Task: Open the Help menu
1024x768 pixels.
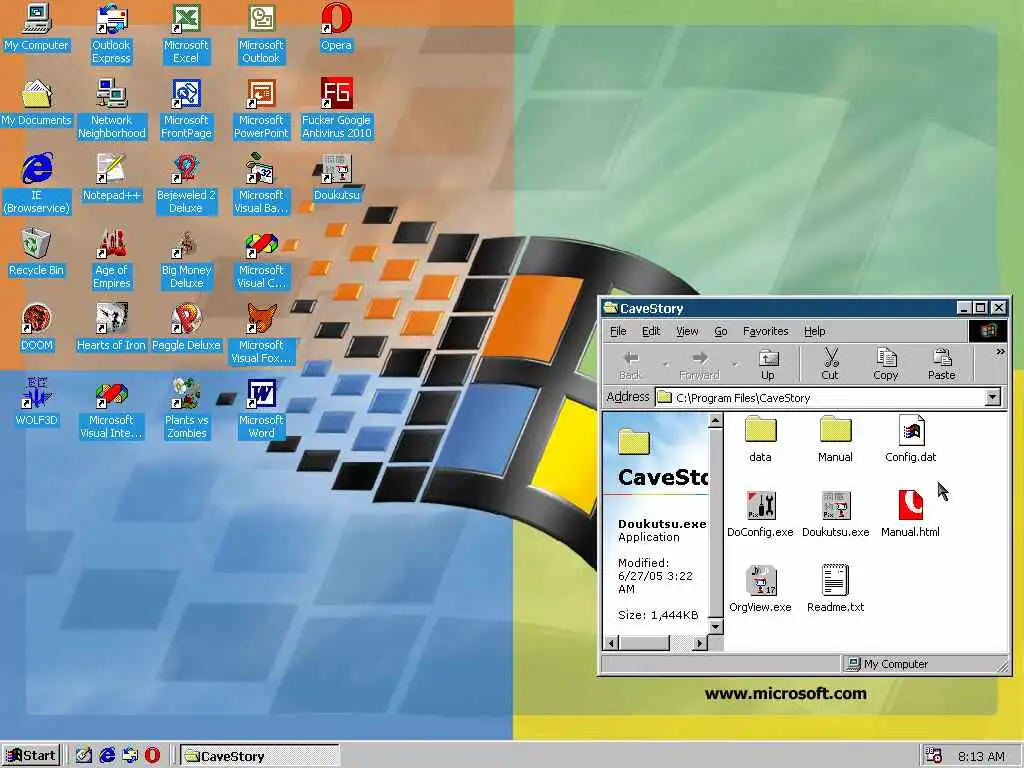Action: coord(814,331)
